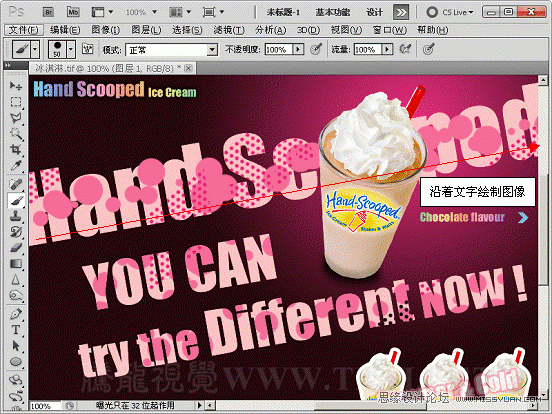Viewport: 552px width, 414px height.
Task: Open the 帮助(H) menu
Action: (x=433, y=30)
